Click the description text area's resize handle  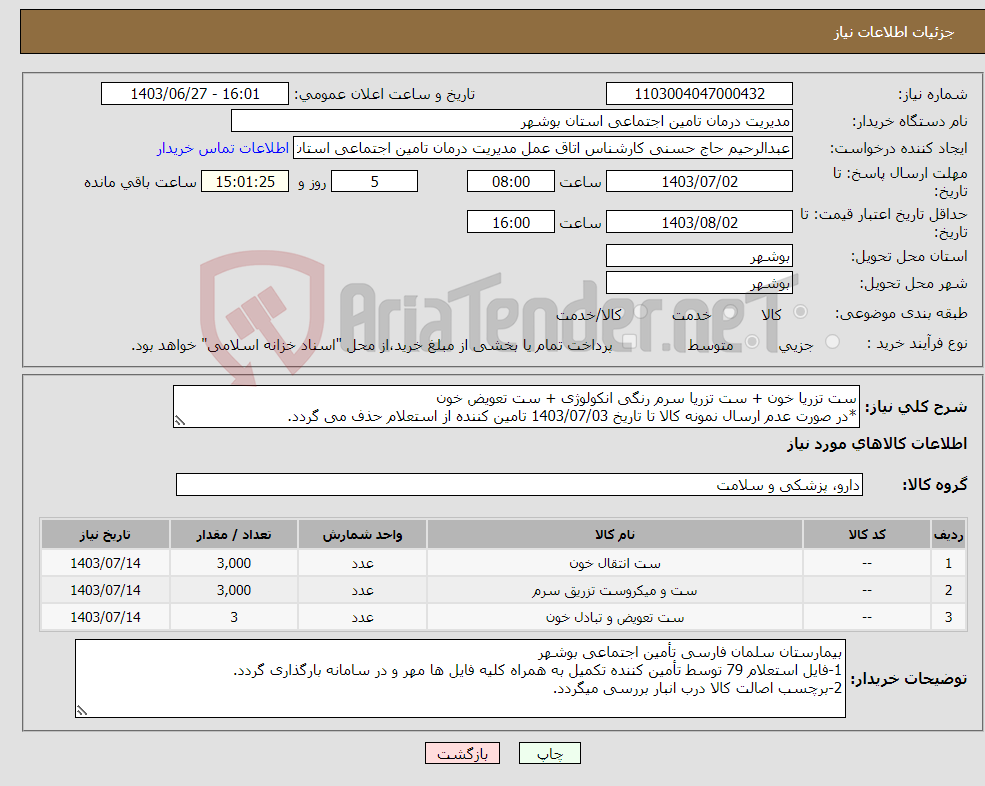point(180,421)
